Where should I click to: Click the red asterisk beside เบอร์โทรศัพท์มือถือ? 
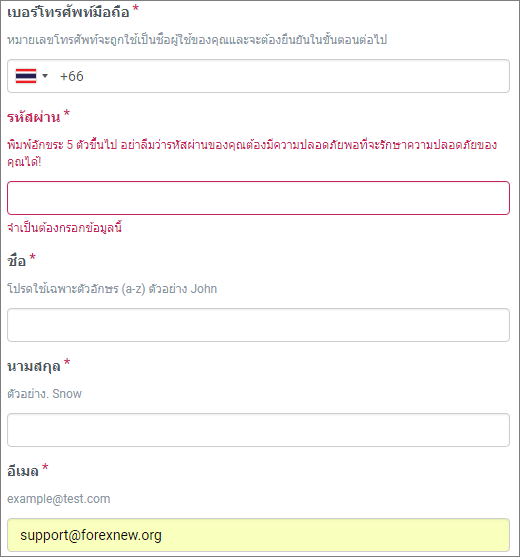pyautogui.click(x=135, y=9)
